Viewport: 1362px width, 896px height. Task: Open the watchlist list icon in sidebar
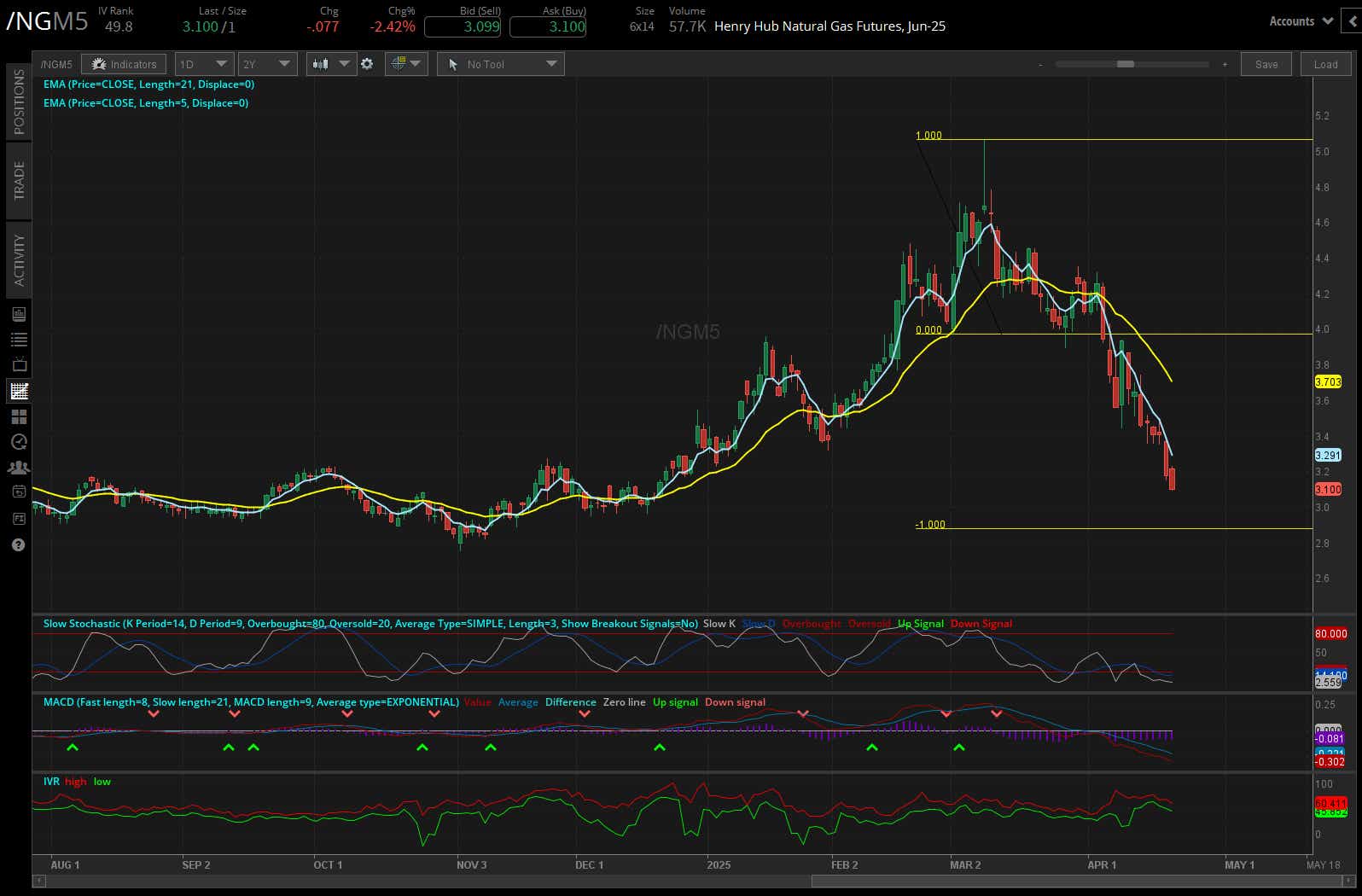tap(19, 340)
